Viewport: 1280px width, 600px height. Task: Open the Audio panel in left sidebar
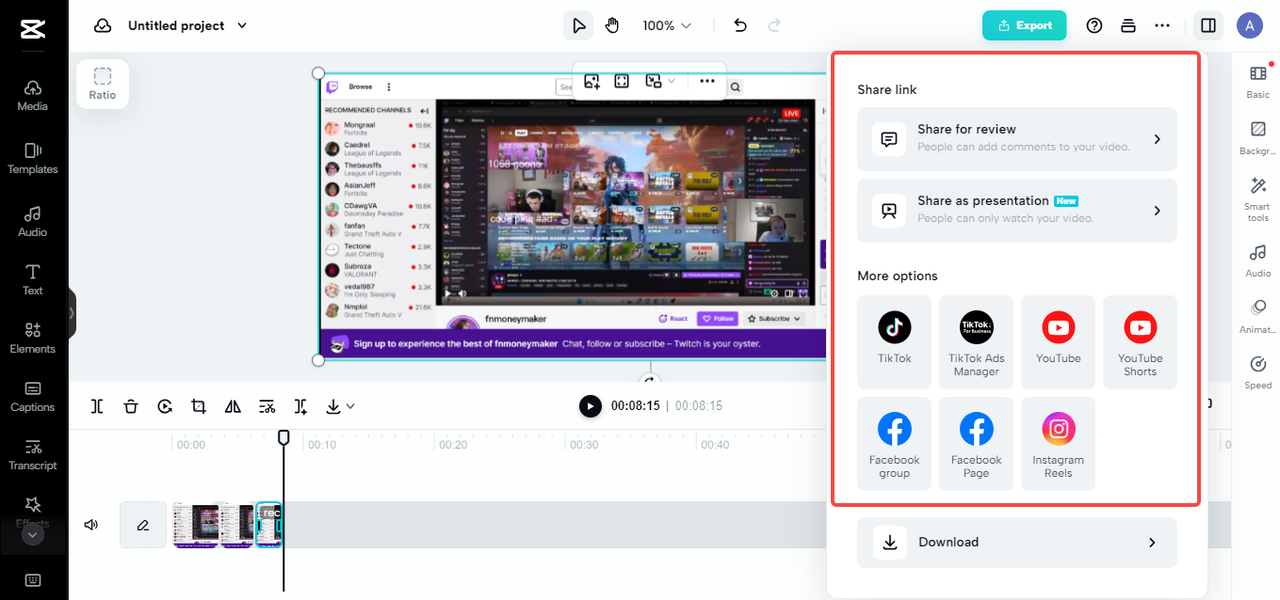pyautogui.click(x=33, y=221)
